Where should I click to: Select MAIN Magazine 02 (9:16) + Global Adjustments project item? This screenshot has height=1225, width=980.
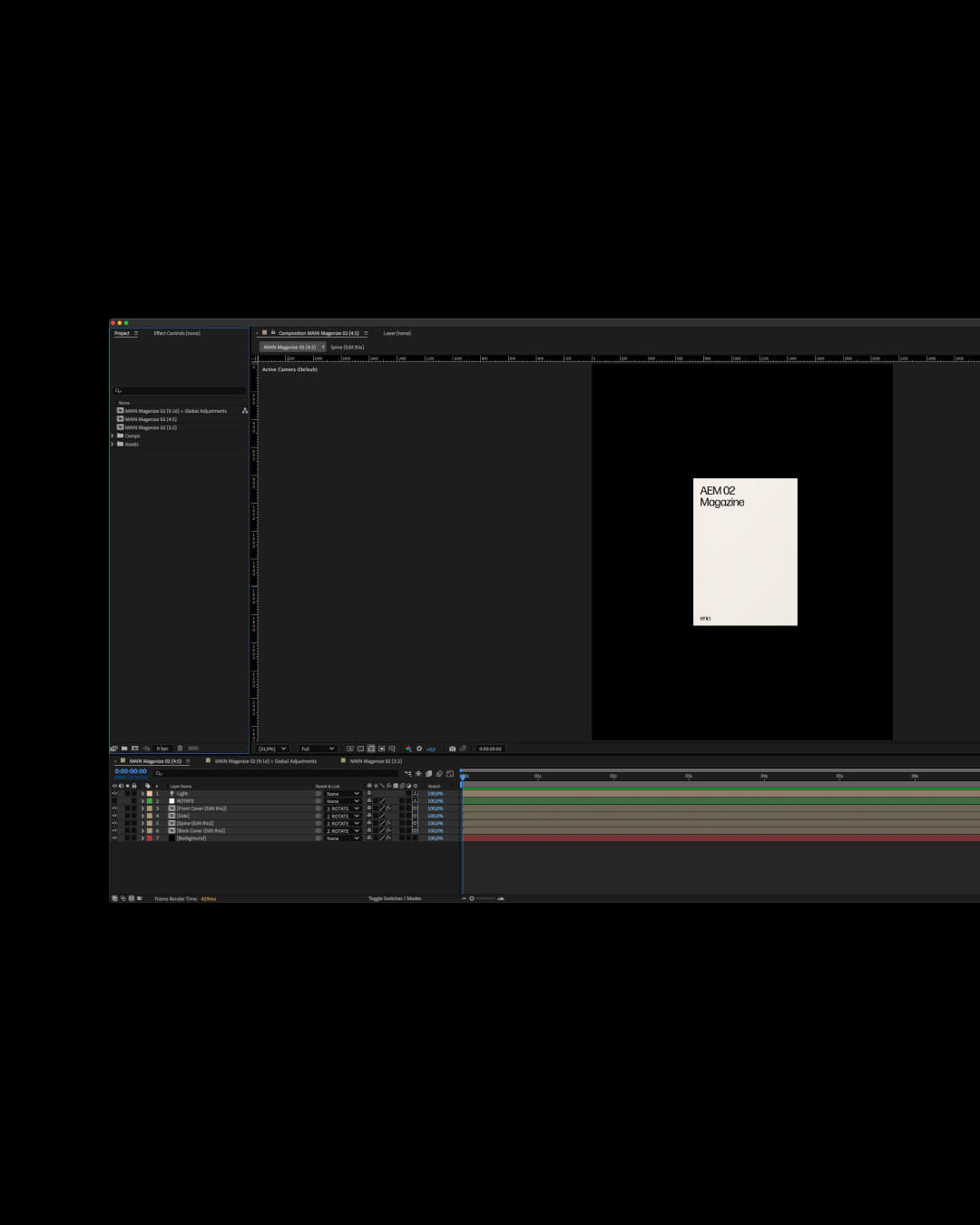(176, 411)
